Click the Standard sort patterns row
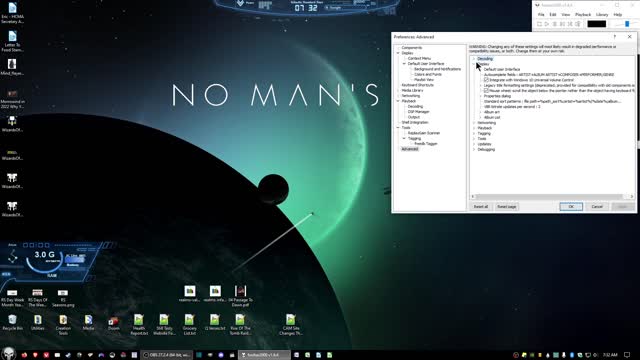Screen dimensions: 640x360 552,101
